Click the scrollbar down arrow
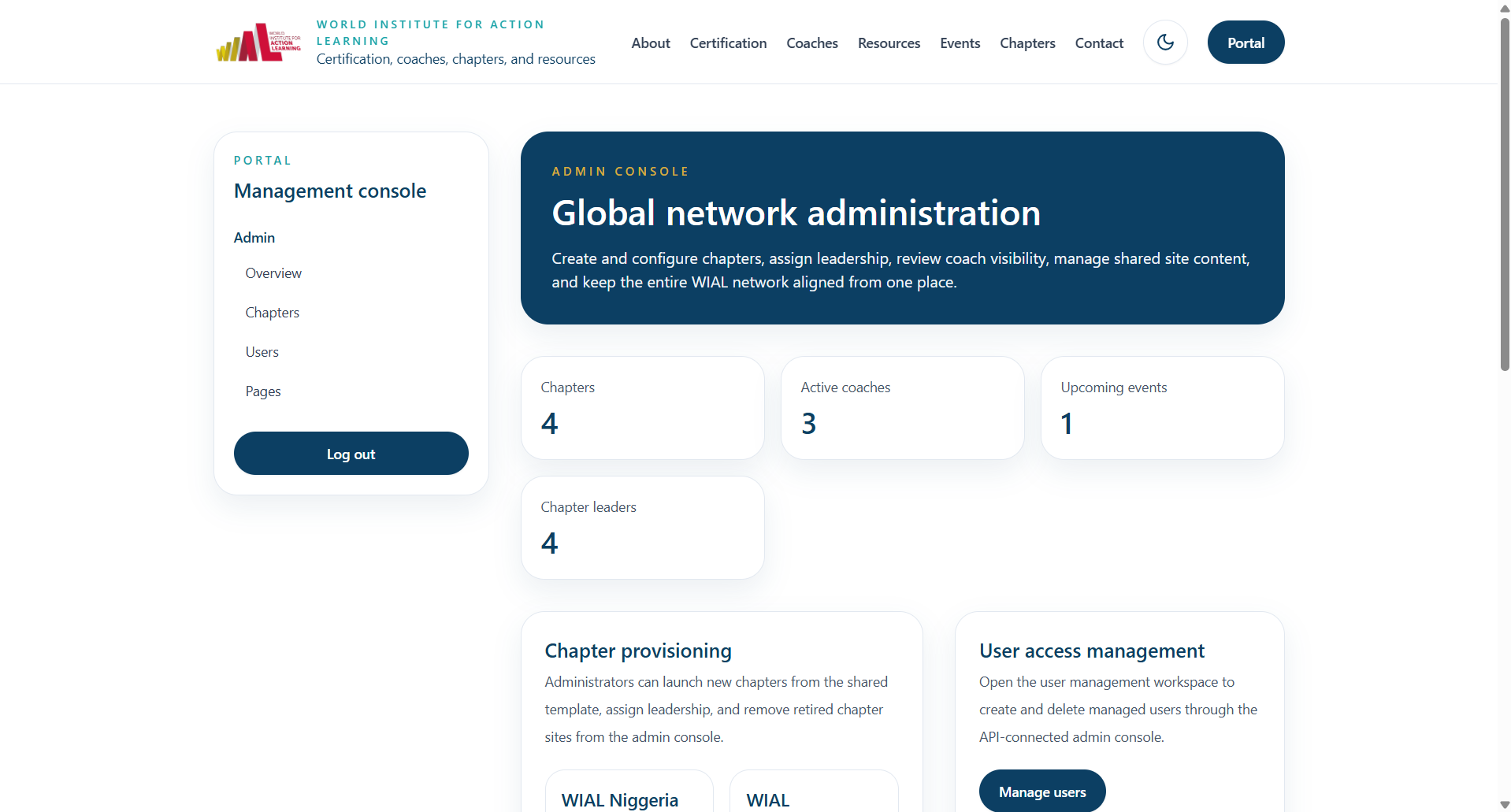Viewport: 1511px width, 812px height. 1505,805
